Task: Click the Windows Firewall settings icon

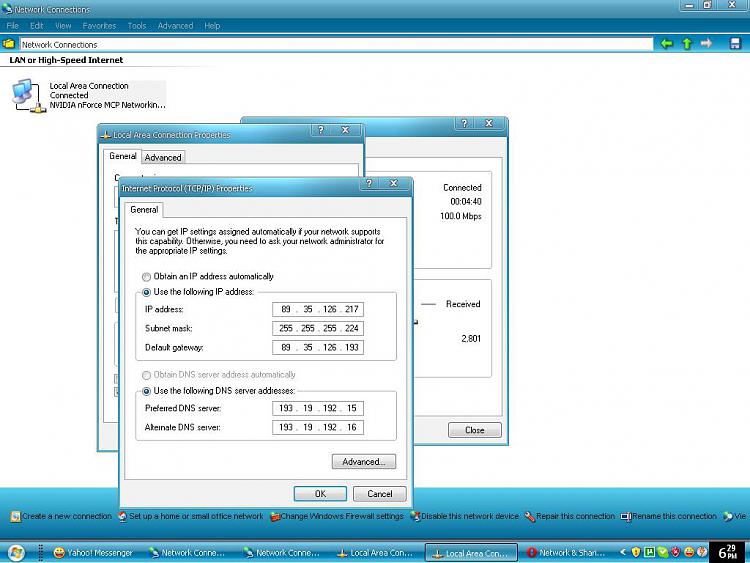Action: pos(275,517)
